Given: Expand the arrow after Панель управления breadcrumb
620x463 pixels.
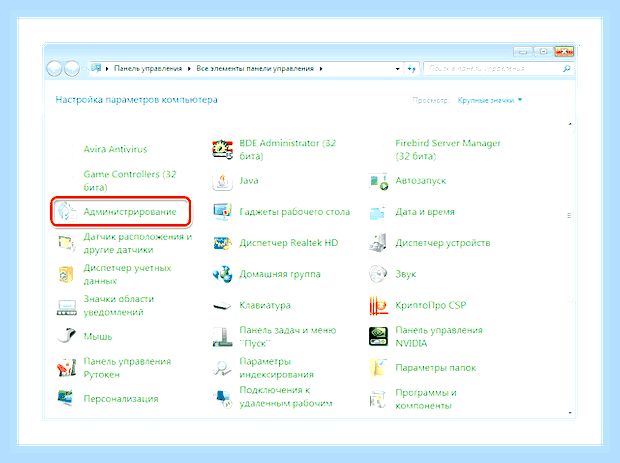Looking at the screenshot, I should click(189, 69).
